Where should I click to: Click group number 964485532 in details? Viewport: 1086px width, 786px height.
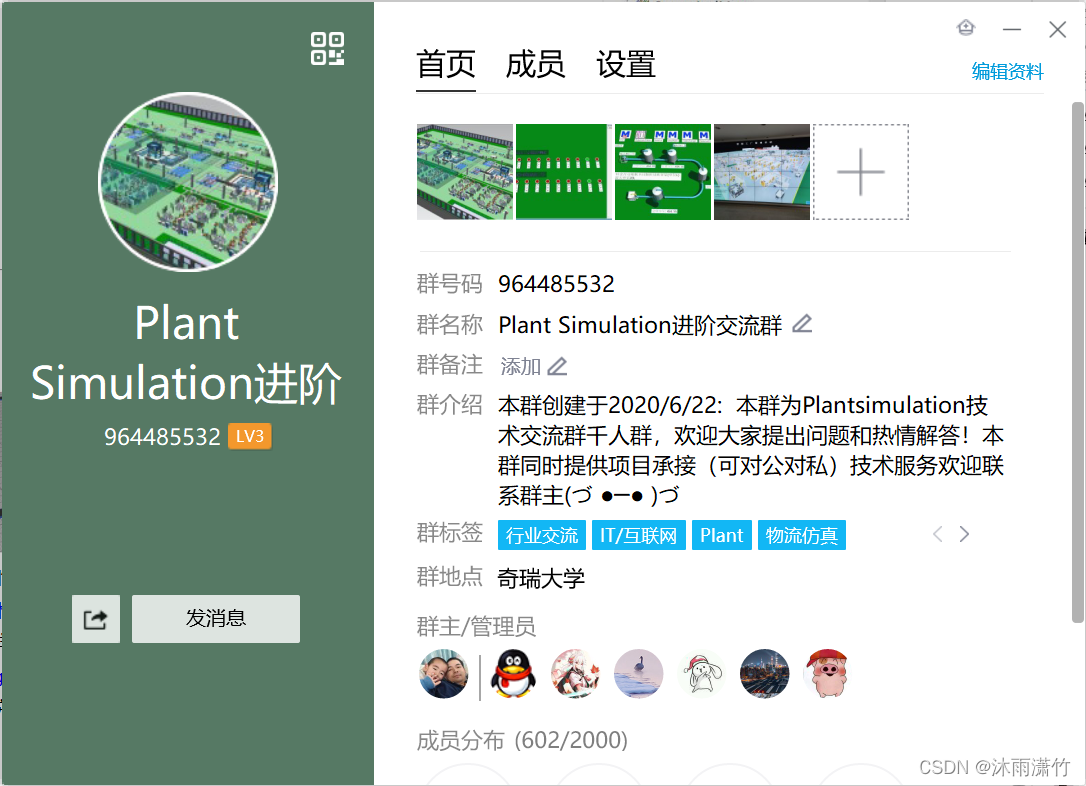[x=556, y=284]
